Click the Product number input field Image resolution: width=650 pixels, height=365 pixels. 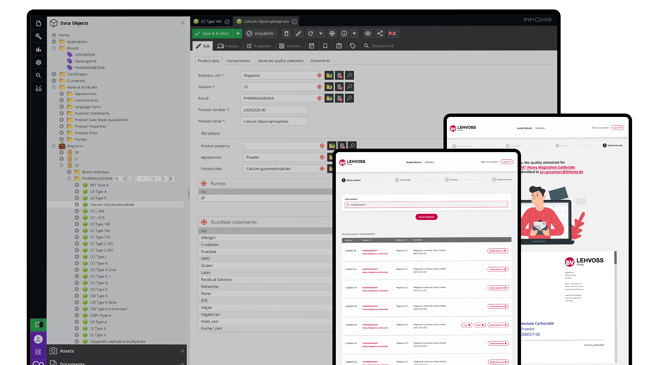tap(274, 110)
